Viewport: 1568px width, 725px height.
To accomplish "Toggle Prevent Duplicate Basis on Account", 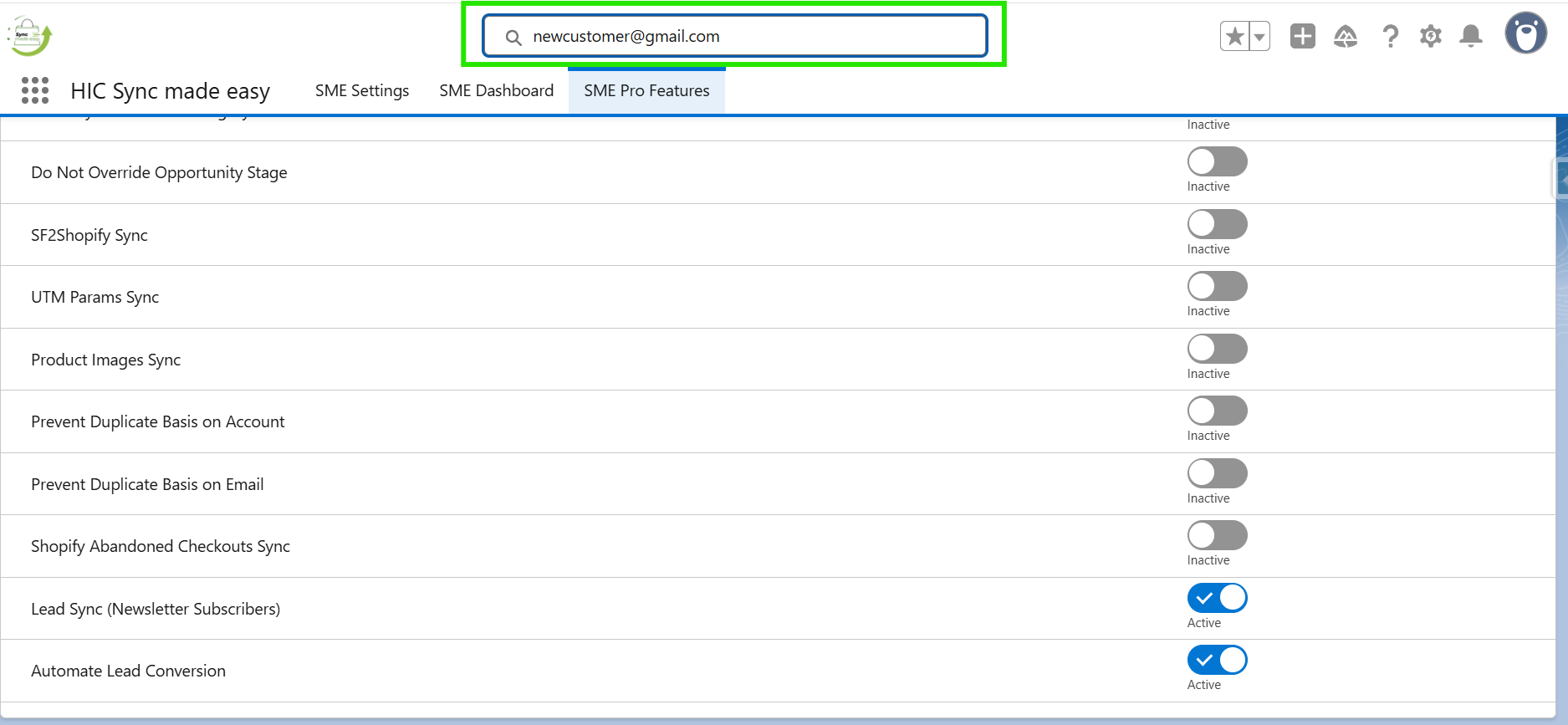I will pyautogui.click(x=1218, y=411).
